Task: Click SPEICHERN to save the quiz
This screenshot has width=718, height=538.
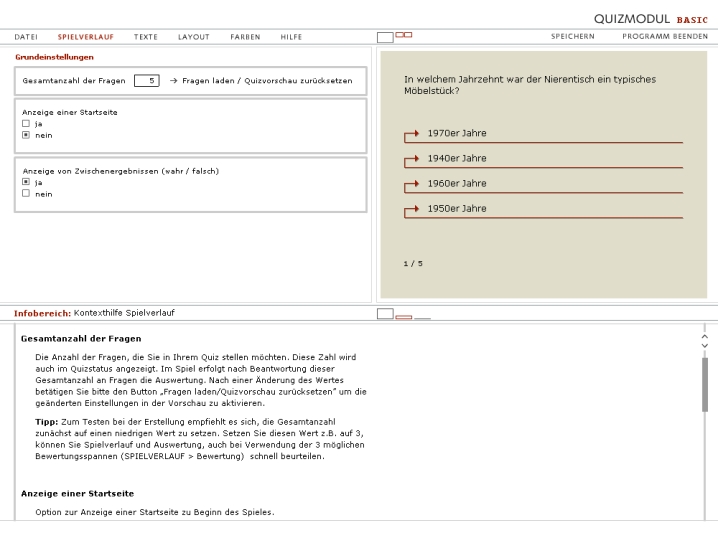Action: click(x=572, y=37)
